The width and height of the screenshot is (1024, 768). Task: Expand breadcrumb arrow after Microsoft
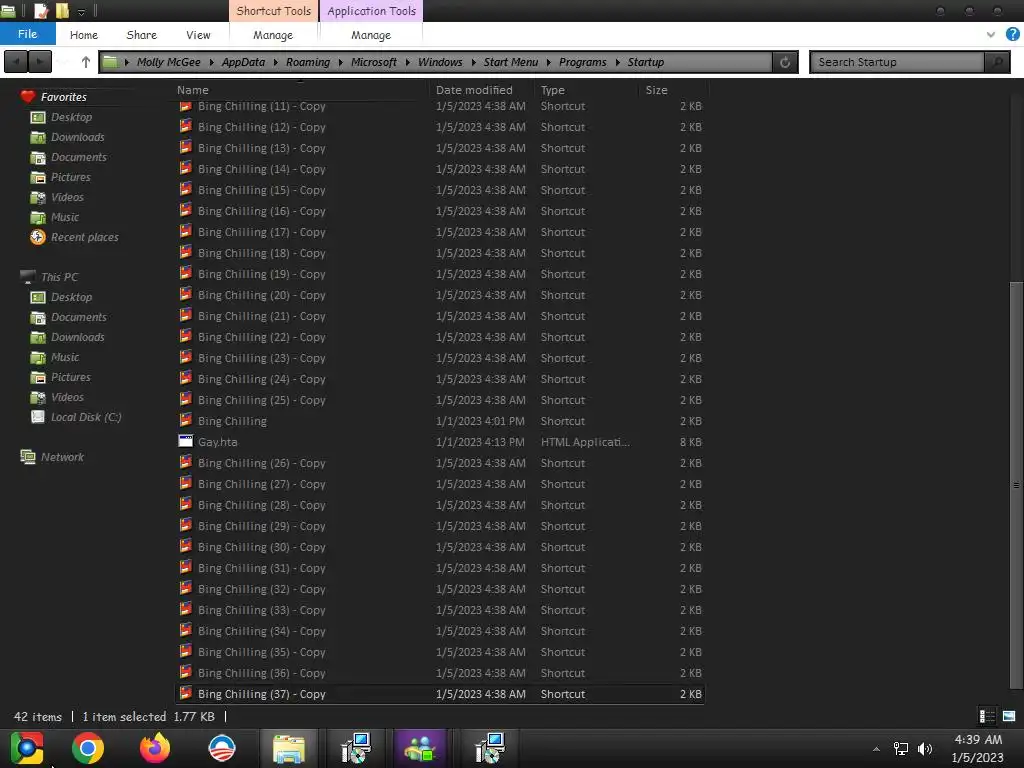click(408, 62)
